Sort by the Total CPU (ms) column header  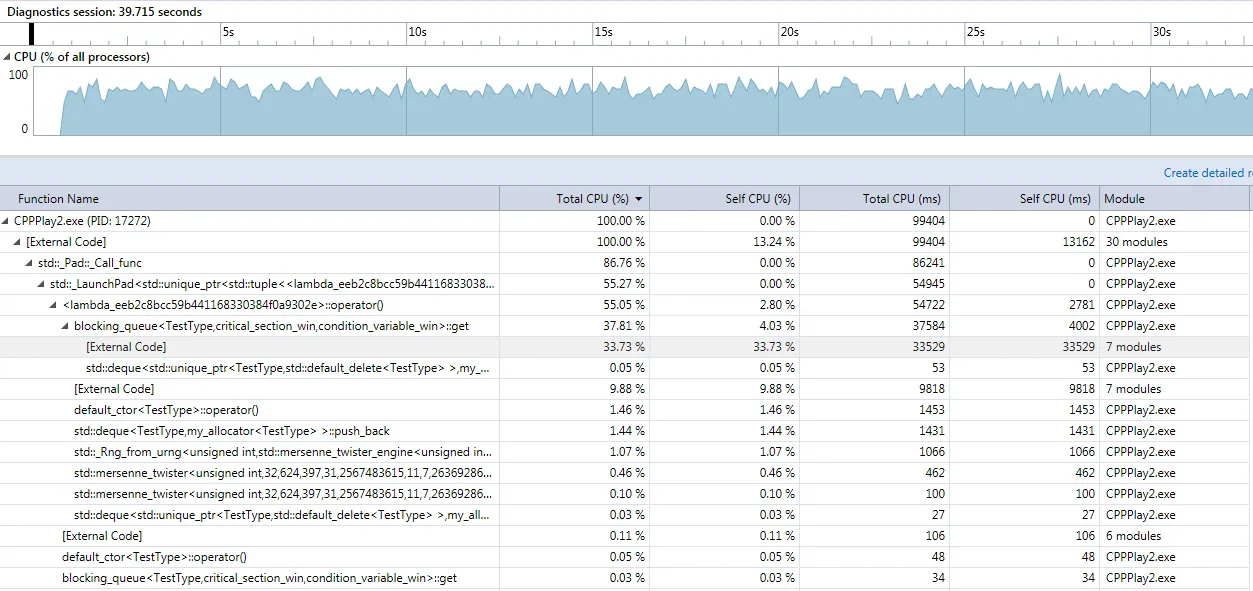click(875, 198)
